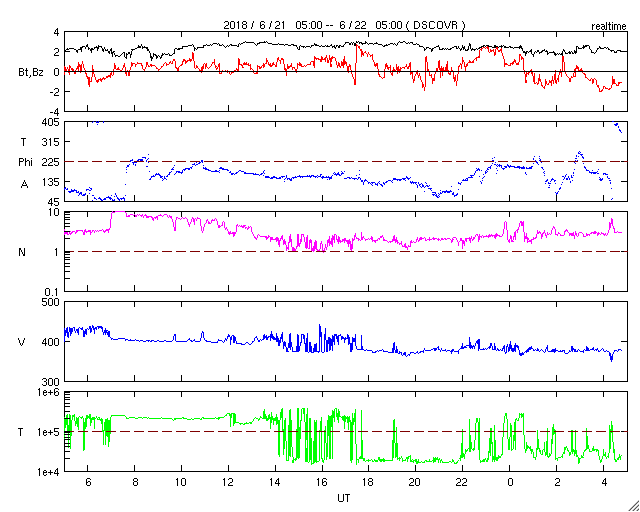
Task: Click the 'Phi' axis label
Action: point(25,163)
